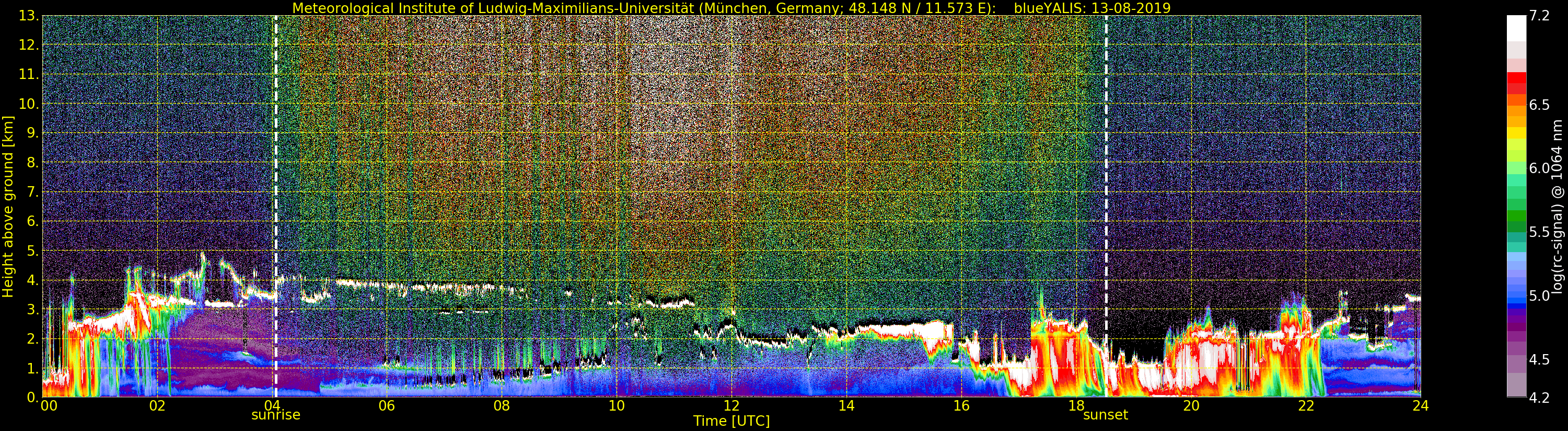Click height axis tick label 2.
Image resolution: width=1568 pixels, height=431 pixels.
[x=32, y=339]
